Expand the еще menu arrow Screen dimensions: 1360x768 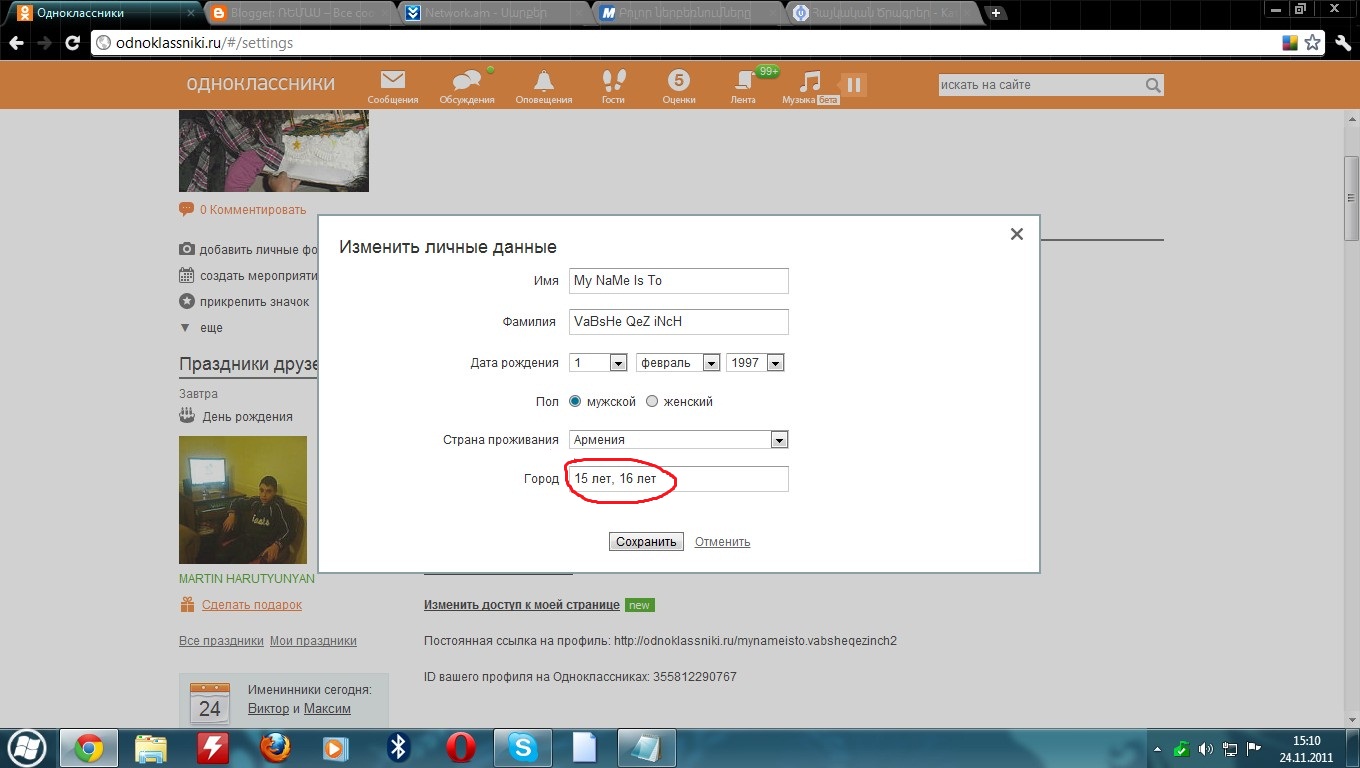[x=184, y=328]
